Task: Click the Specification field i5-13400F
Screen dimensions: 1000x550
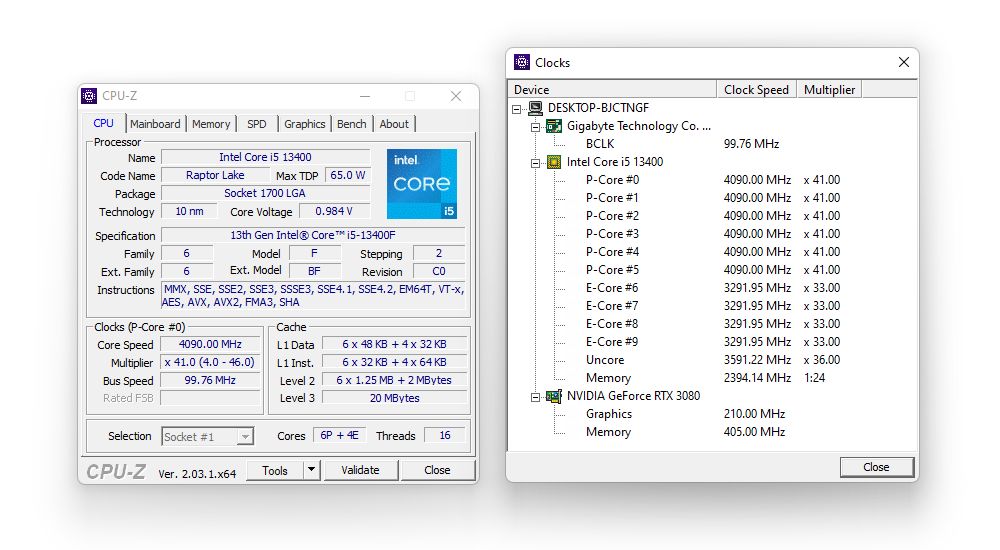Action: (x=313, y=235)
